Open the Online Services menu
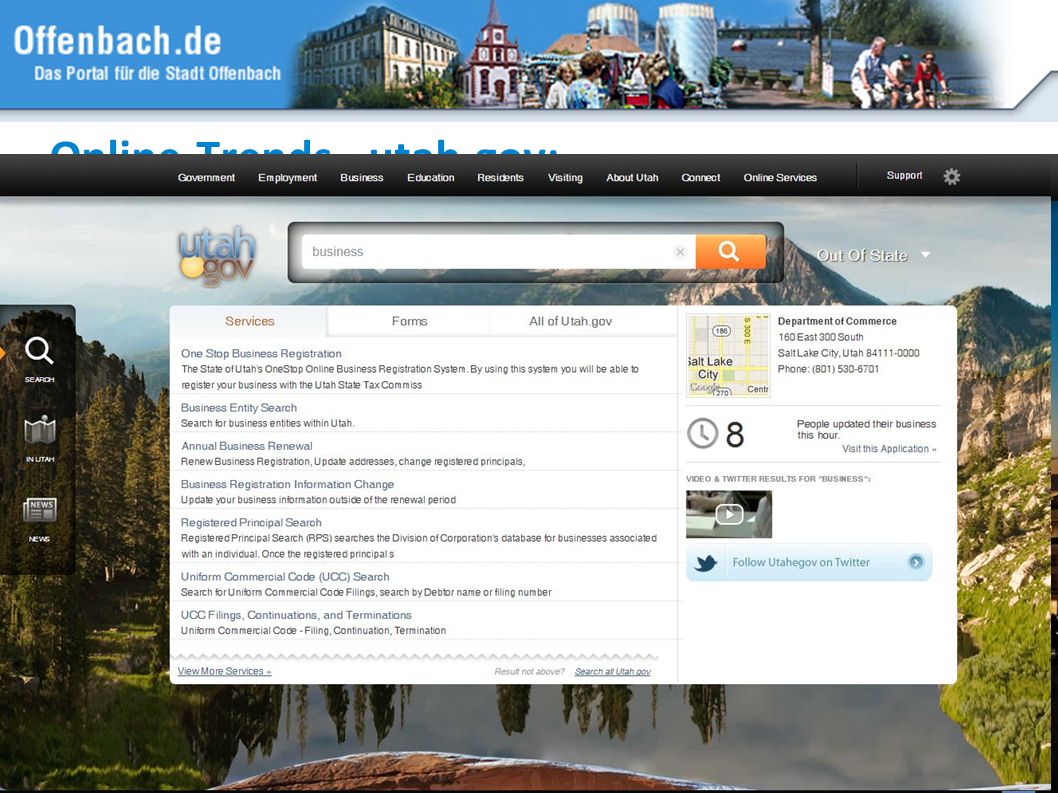 coord(780,177)
